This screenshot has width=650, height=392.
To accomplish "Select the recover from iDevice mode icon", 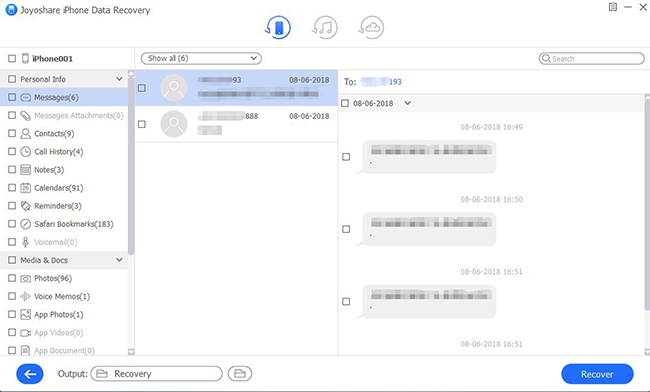I will click(x=278, y=28).
